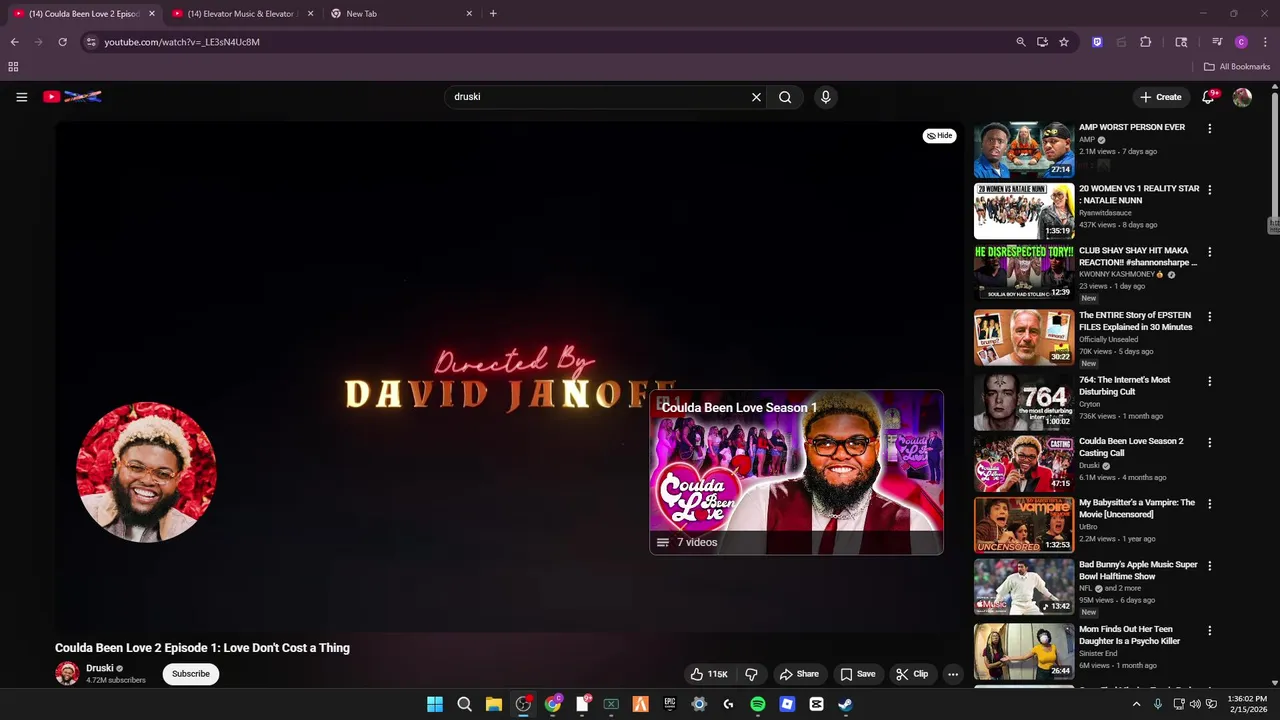1280x720 pixels.
Task: Open options for My Babysitter's a Vampire
Action: [1210, 504]
